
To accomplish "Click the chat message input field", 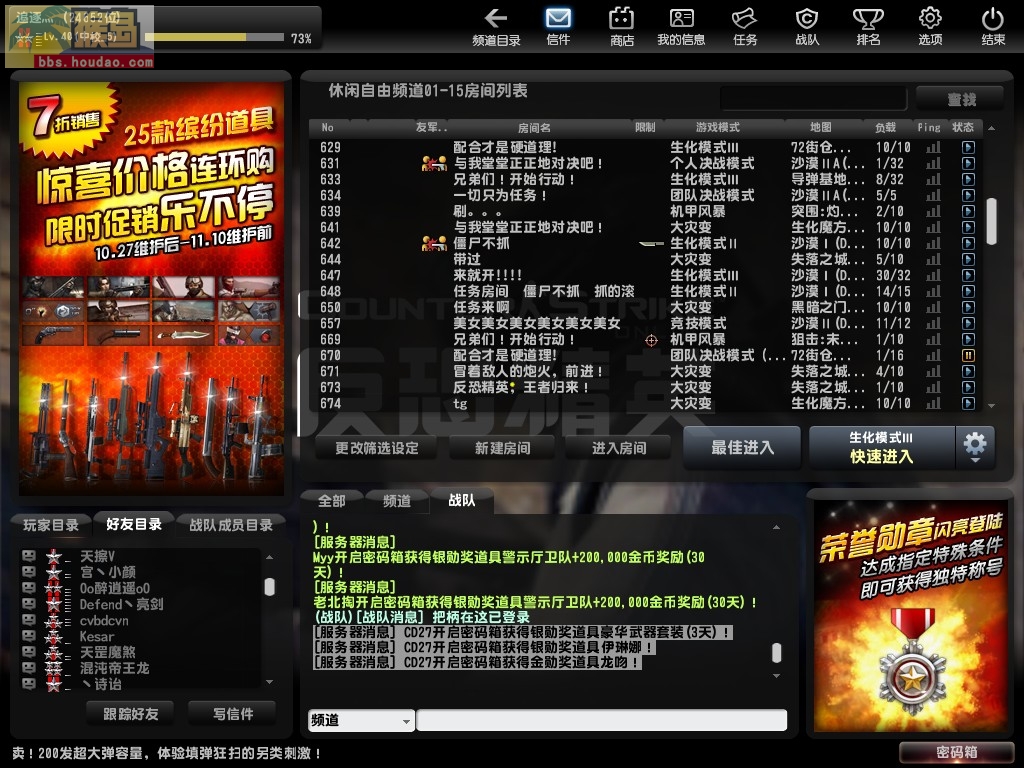I will [x=601, y=720].
